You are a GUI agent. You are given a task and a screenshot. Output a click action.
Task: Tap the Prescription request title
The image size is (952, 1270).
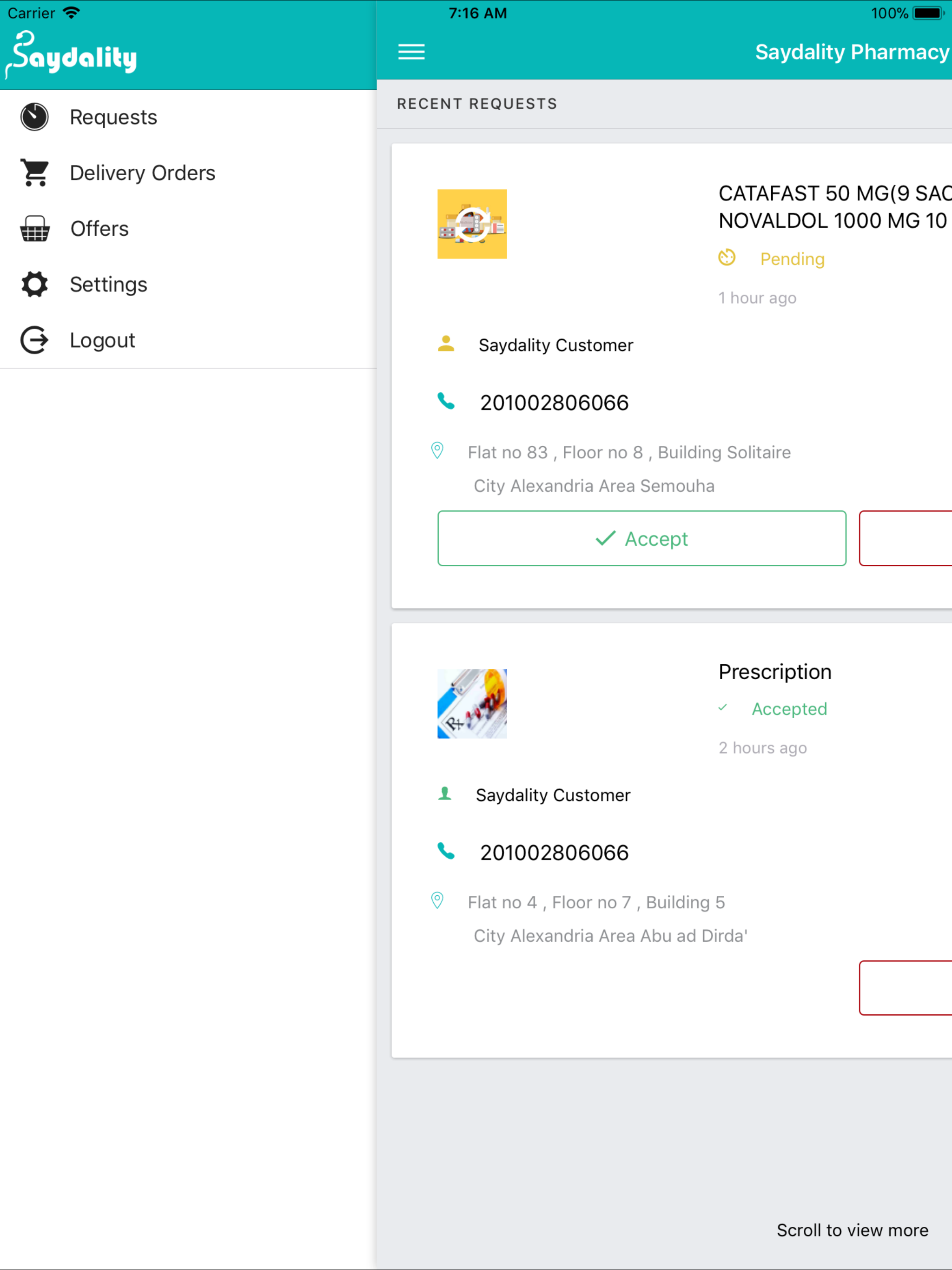tap(774, 672)
